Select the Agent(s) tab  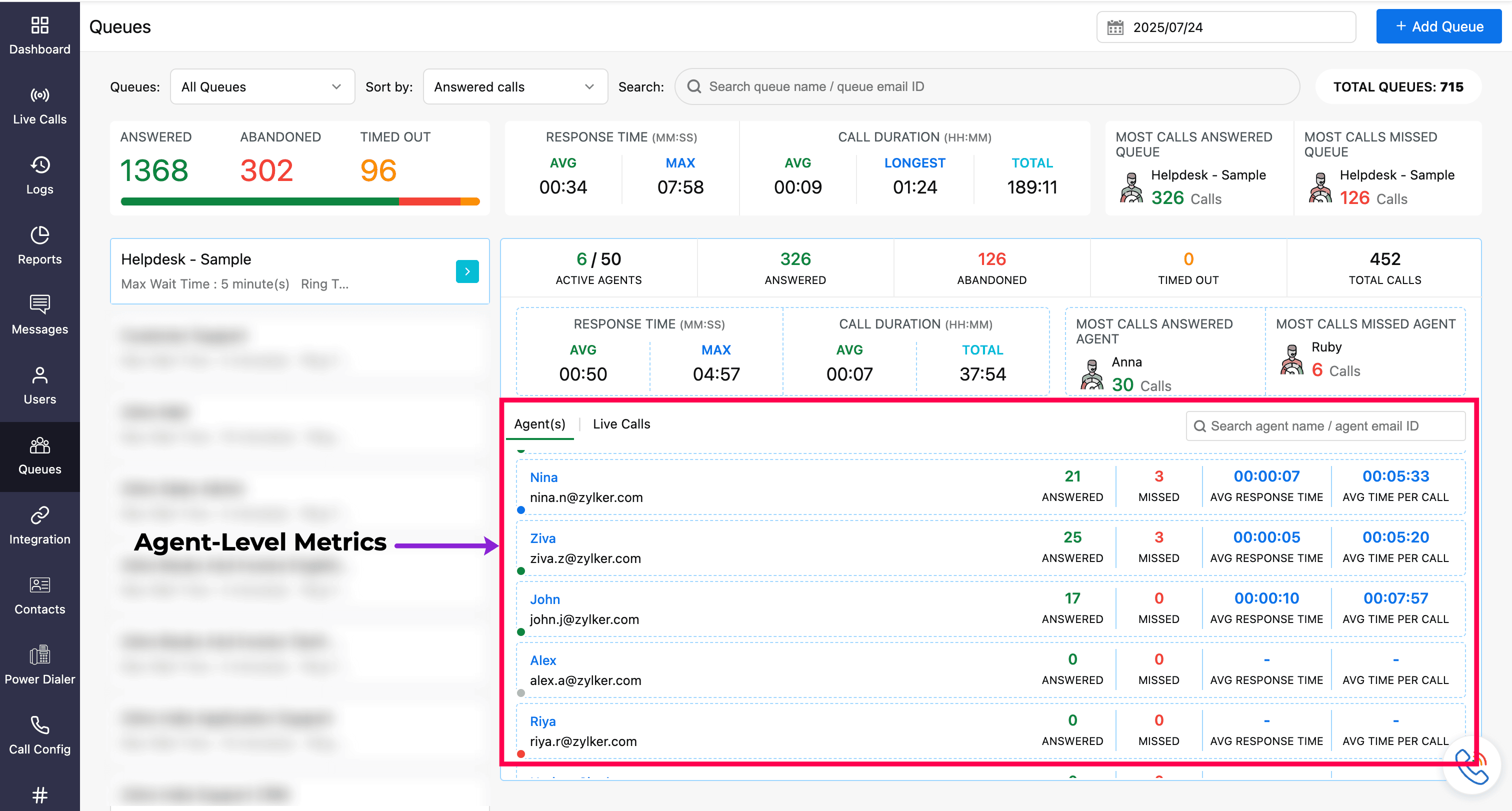click(539, 423)
